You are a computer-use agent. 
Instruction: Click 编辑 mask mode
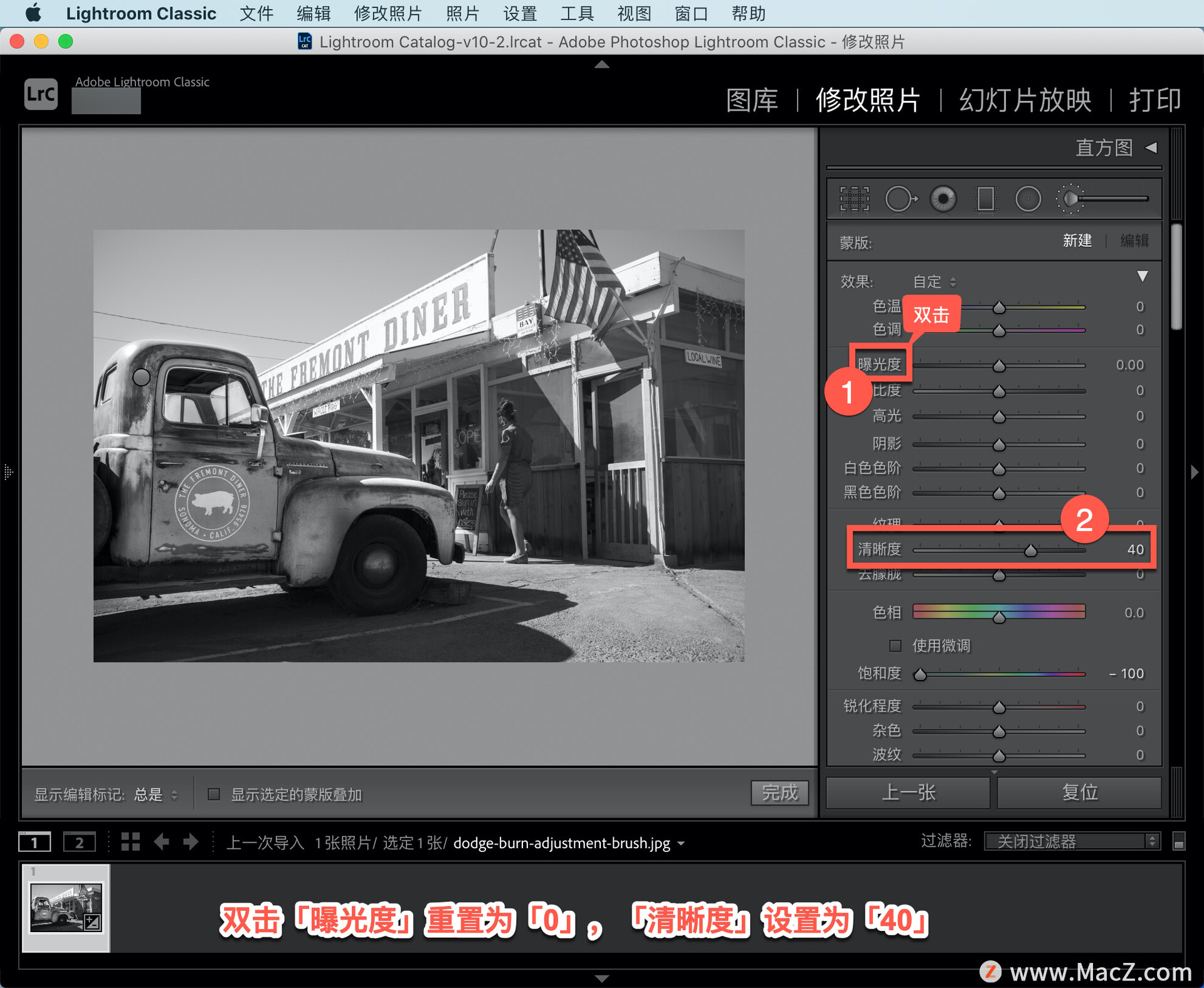[1134, 240]
